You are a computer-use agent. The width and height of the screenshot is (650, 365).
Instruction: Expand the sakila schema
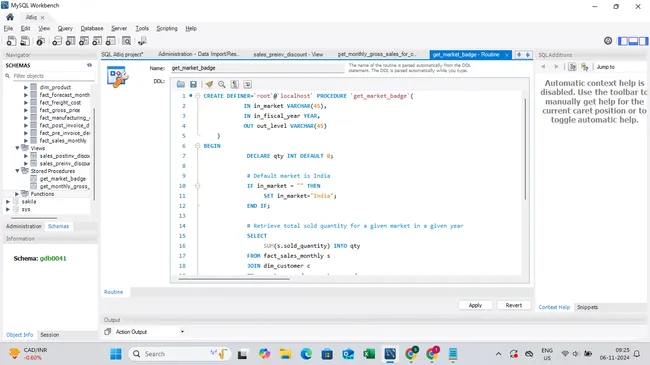8,202
